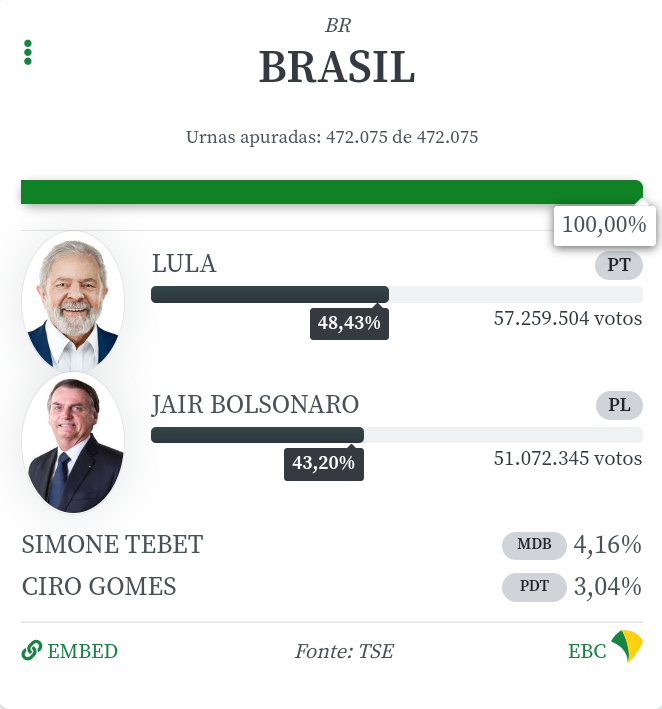Click Lula's portrait photo
Screen dimensions: 662x709
73,301
